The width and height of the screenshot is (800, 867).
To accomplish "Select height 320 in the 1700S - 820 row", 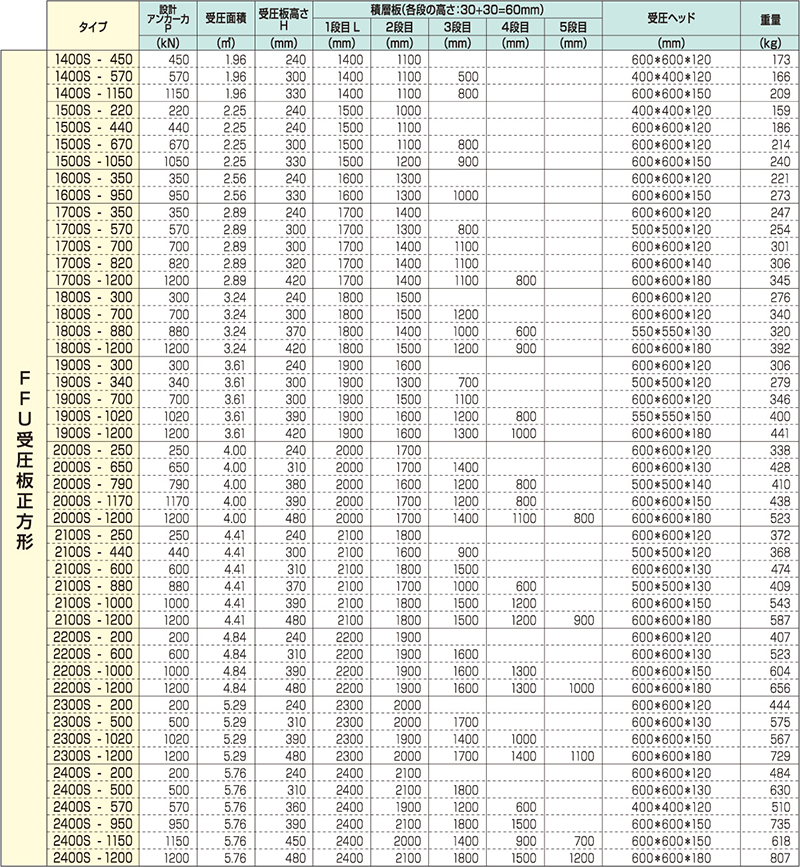I will pos(296,263).
